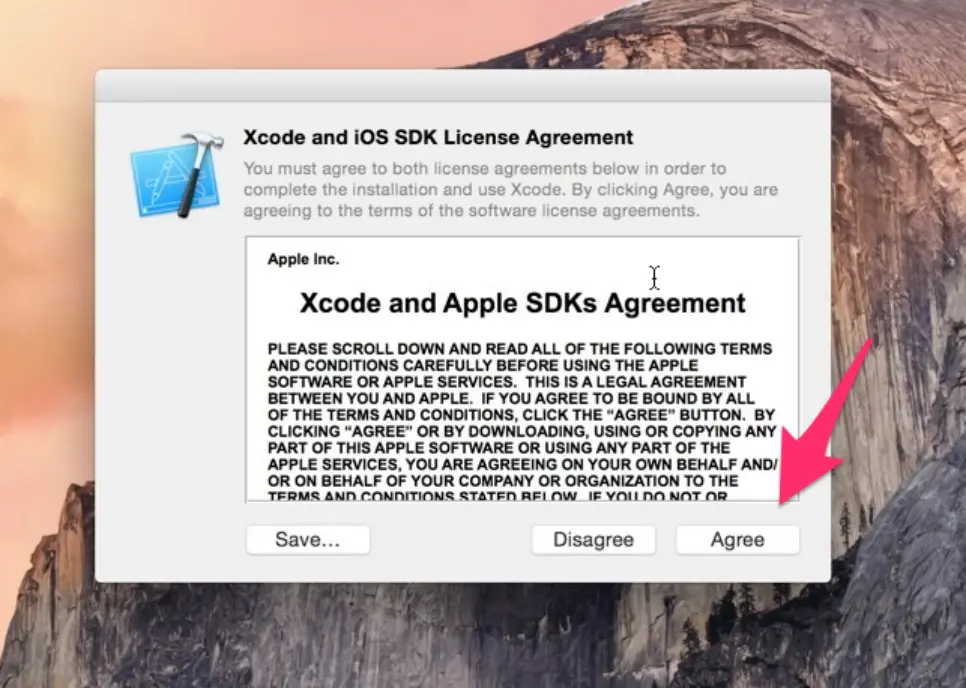
Task: Click the line starting "PART OF THIS APPLE SOFTWARE"
Action: 498,448
